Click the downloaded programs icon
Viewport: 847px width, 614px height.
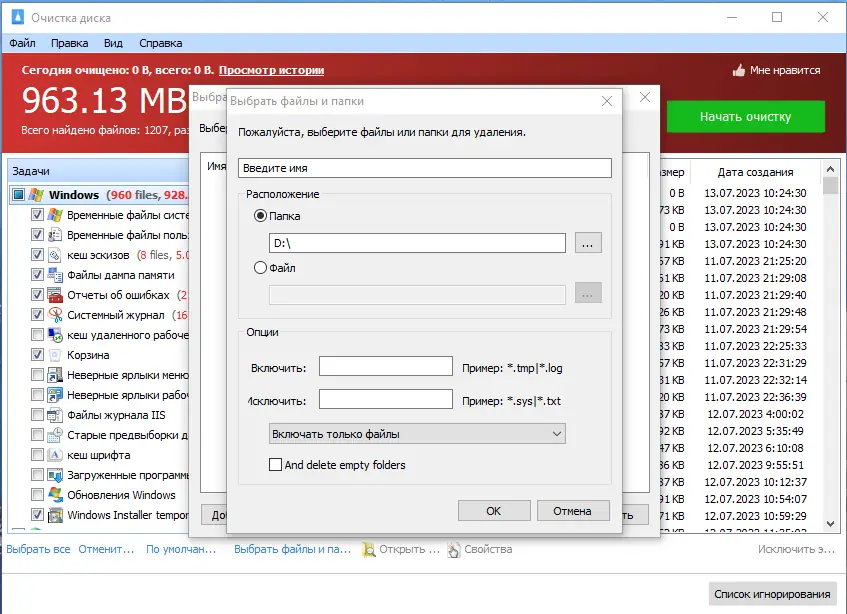(55, 475)
